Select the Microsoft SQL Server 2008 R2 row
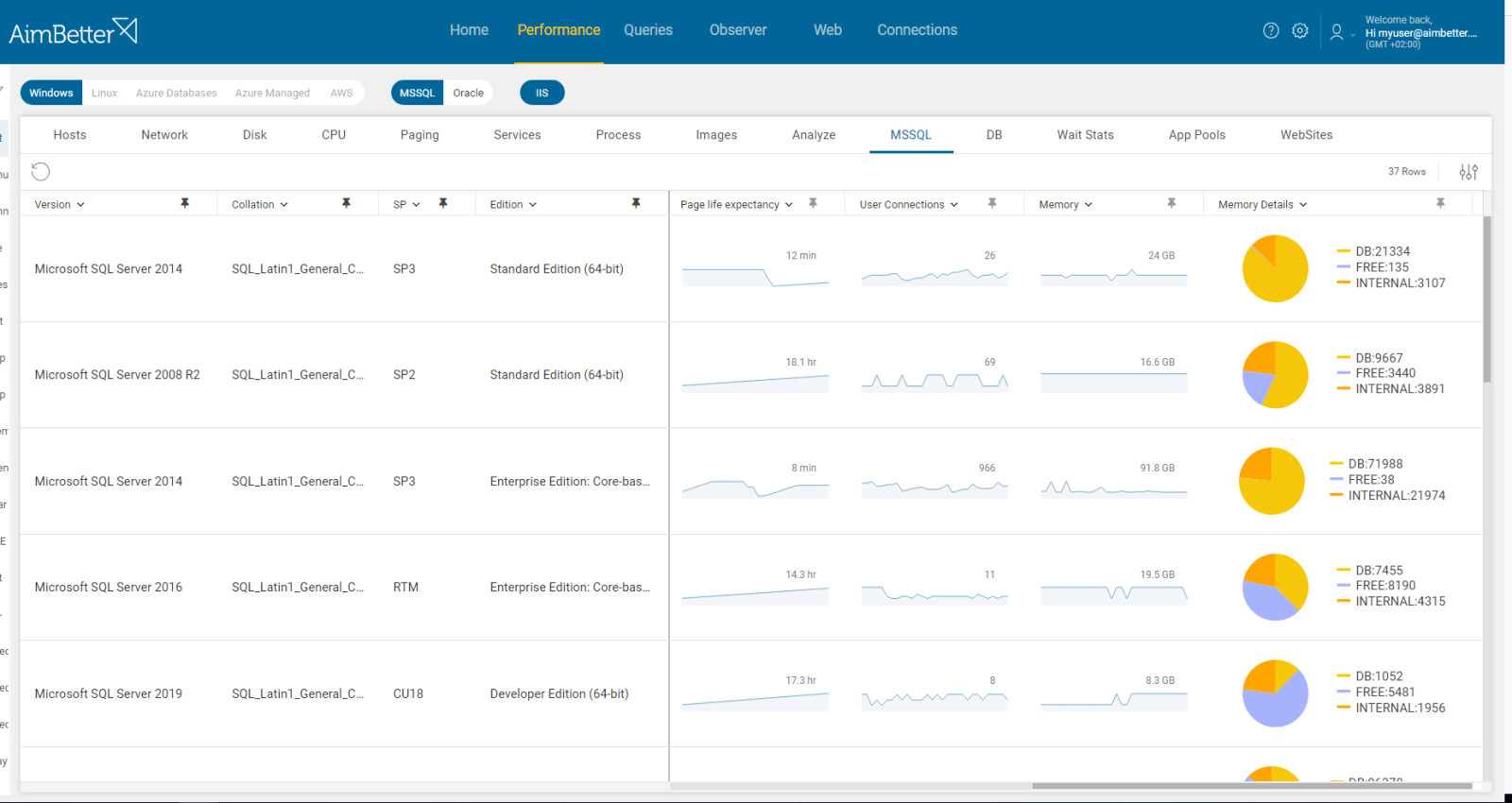 [751, 375]
